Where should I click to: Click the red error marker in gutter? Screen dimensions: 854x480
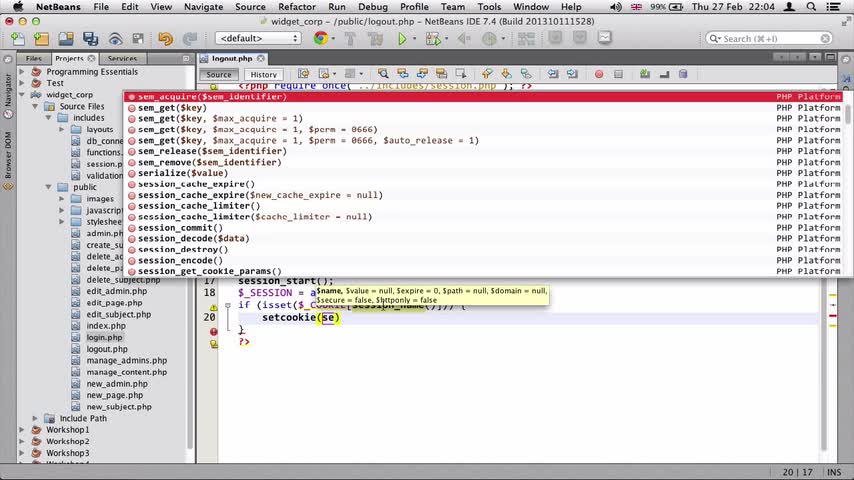(214, 331)
